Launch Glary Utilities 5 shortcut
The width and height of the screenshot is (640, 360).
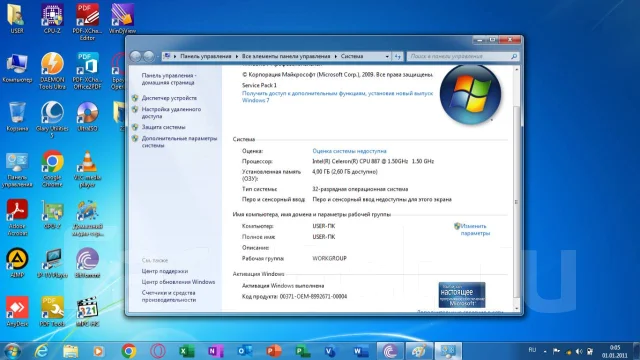(x=52, y=120)
